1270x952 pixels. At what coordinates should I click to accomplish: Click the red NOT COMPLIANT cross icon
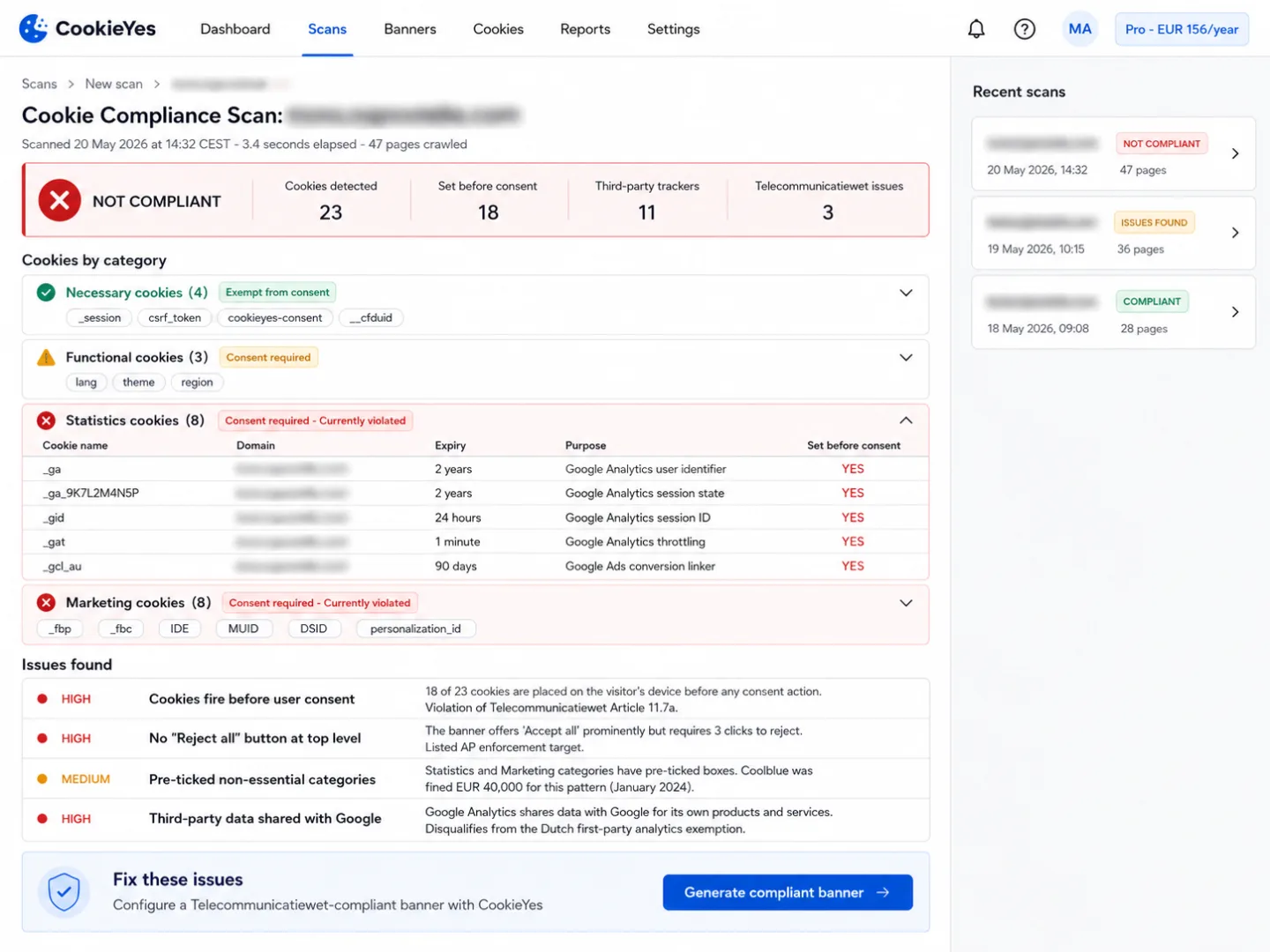pos(59,201)
